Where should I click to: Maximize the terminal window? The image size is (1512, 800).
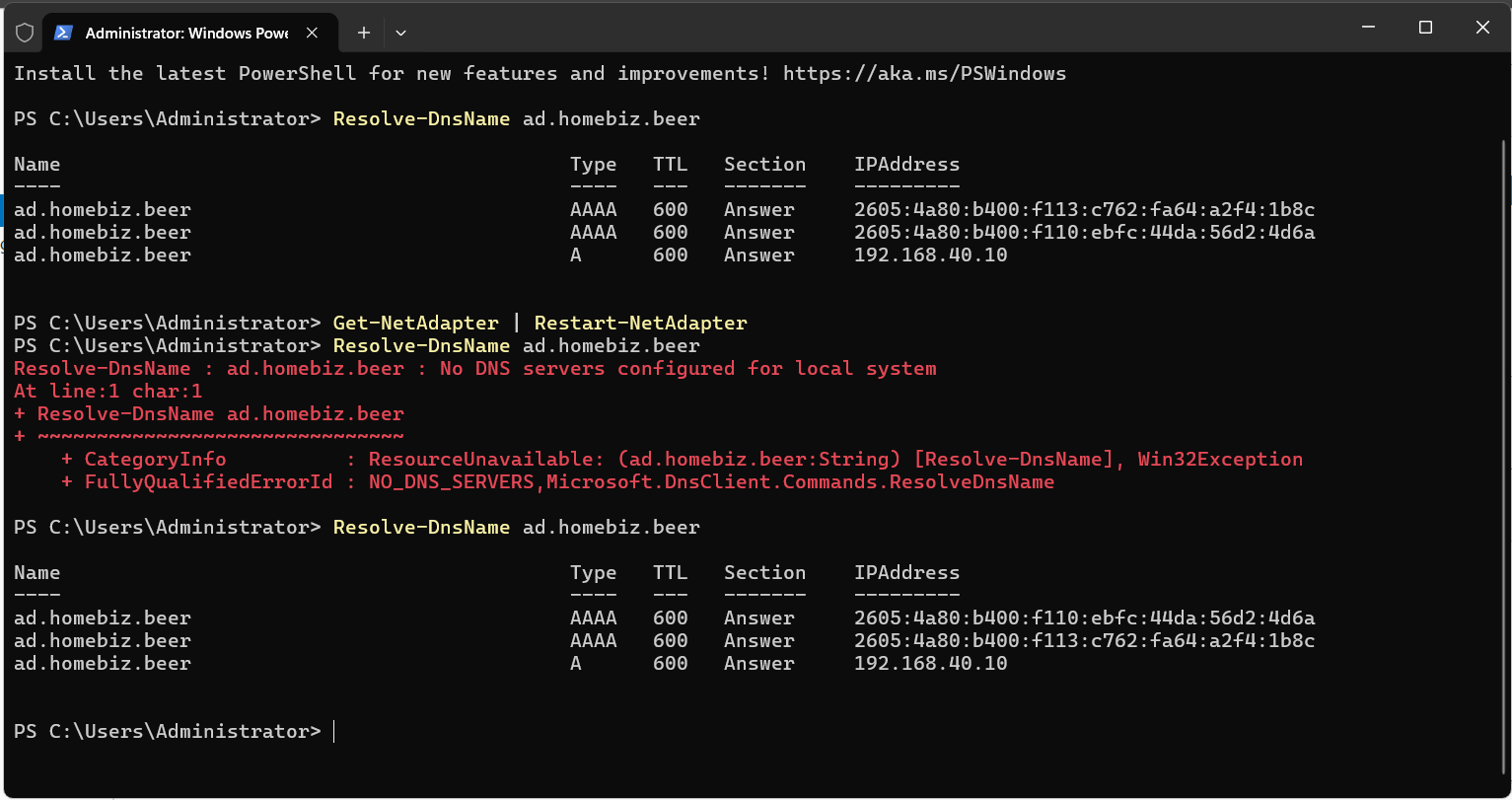[x=1425, y=28]
